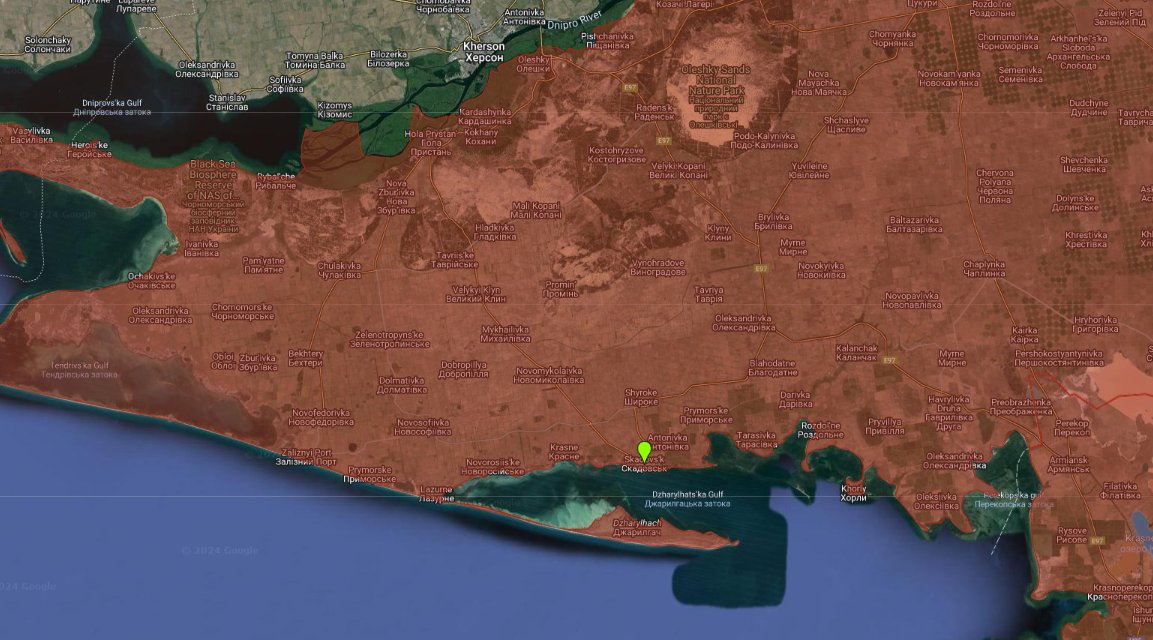
Task: Select the Lazurne resort label
Action: (436, 494)
